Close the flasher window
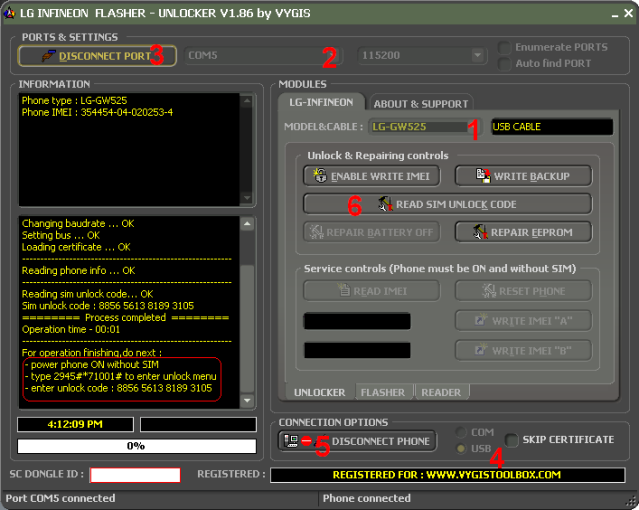 point(628,13)
